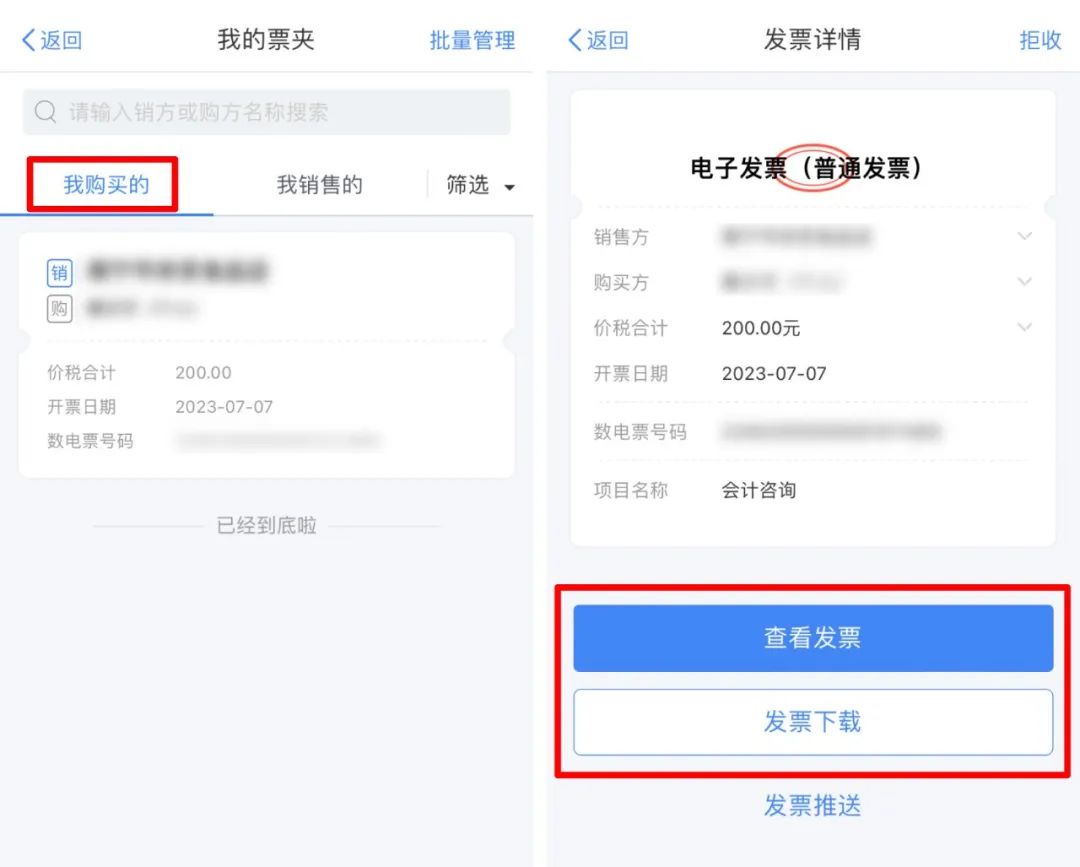This screenshot has width=1080, height=867.
Task: Expand the 购买方 row chevron
Action: [1024, 282]
